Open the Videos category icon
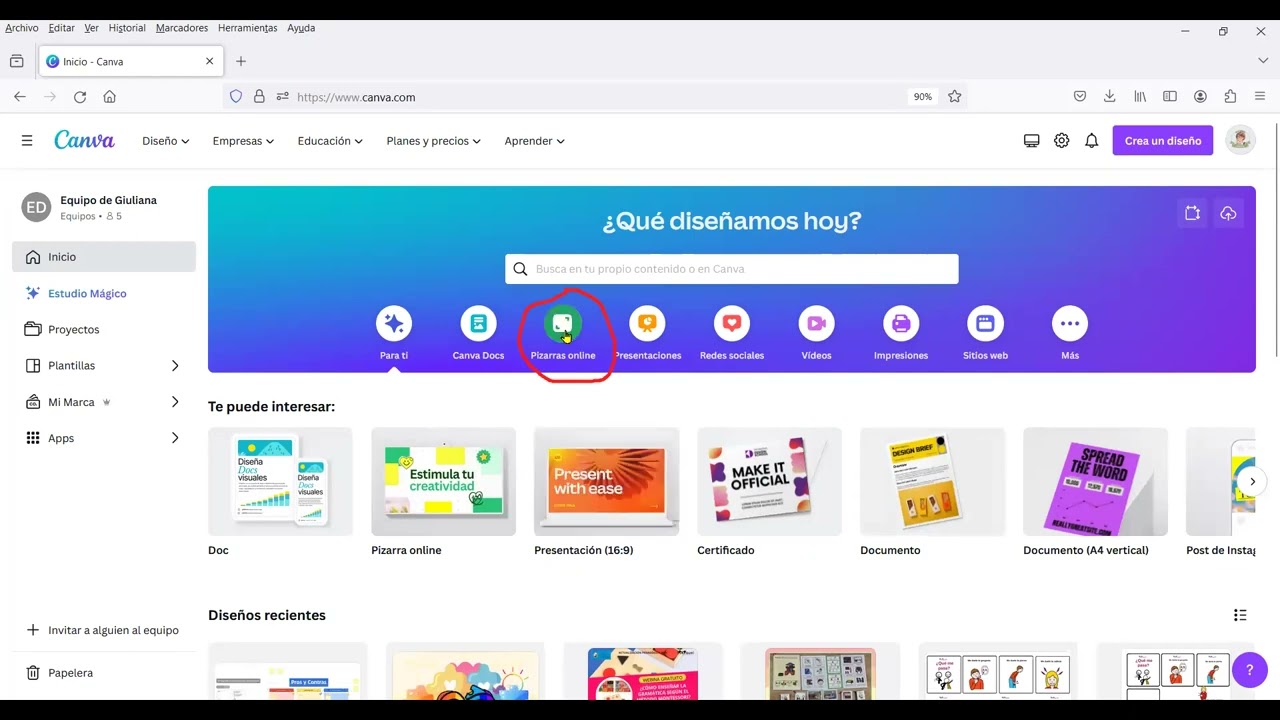This screenshot has width=1280, height=720. click(816, 323)
